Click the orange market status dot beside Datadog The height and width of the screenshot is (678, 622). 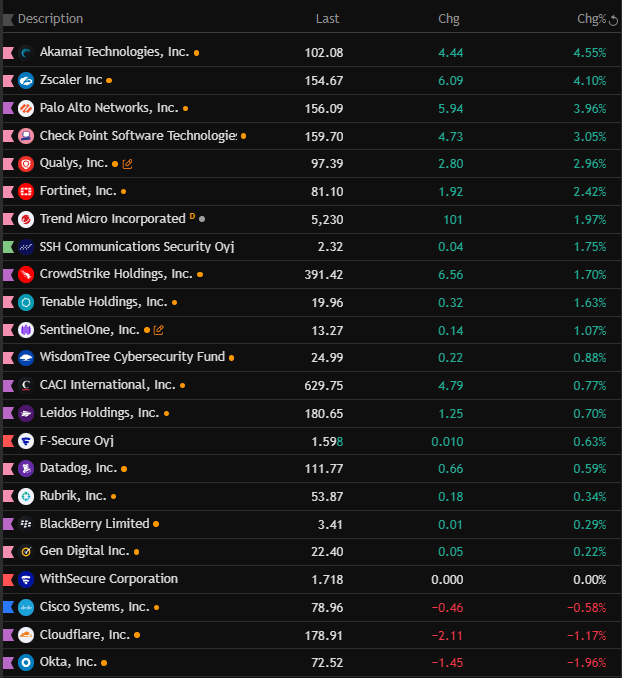pos(124,469)
